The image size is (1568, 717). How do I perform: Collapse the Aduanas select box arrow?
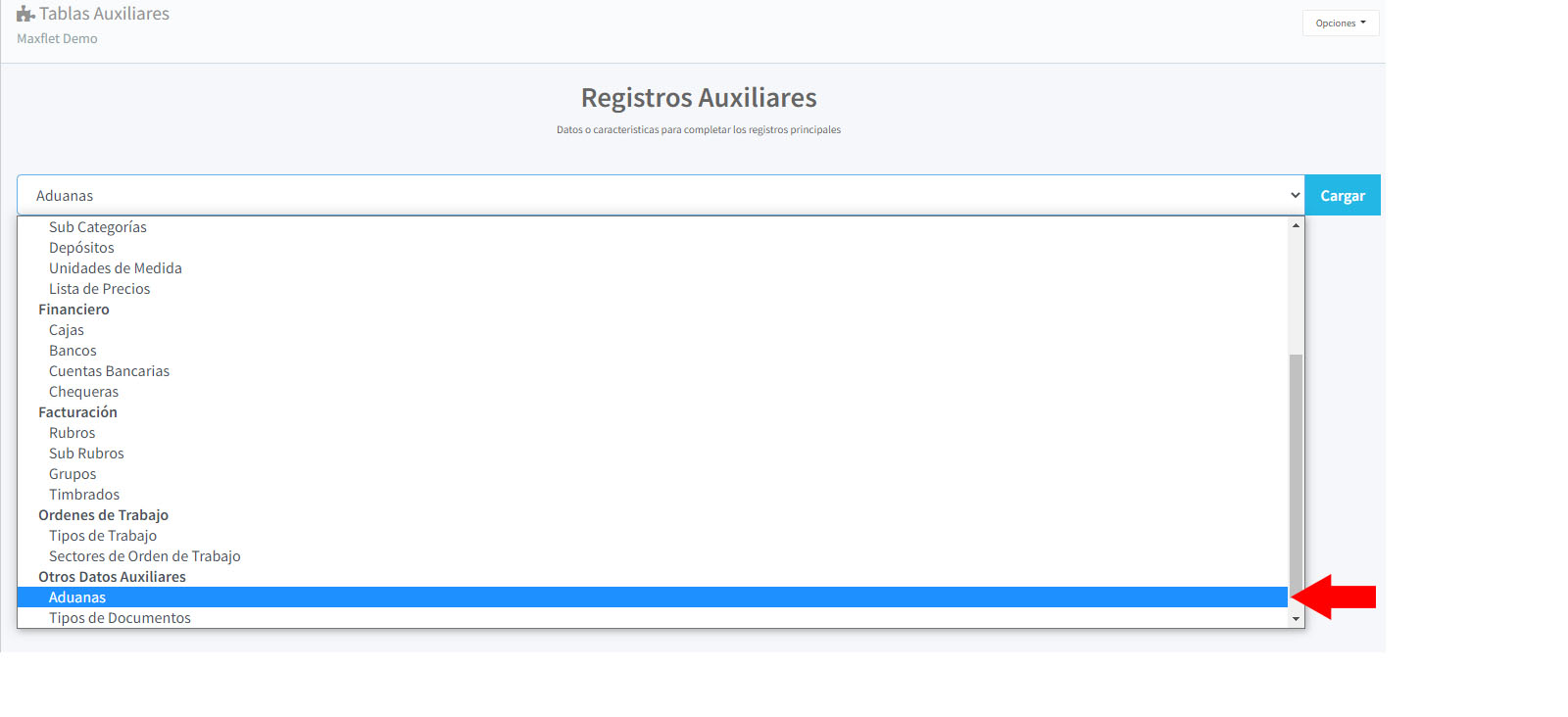(x=1295, y=196)
